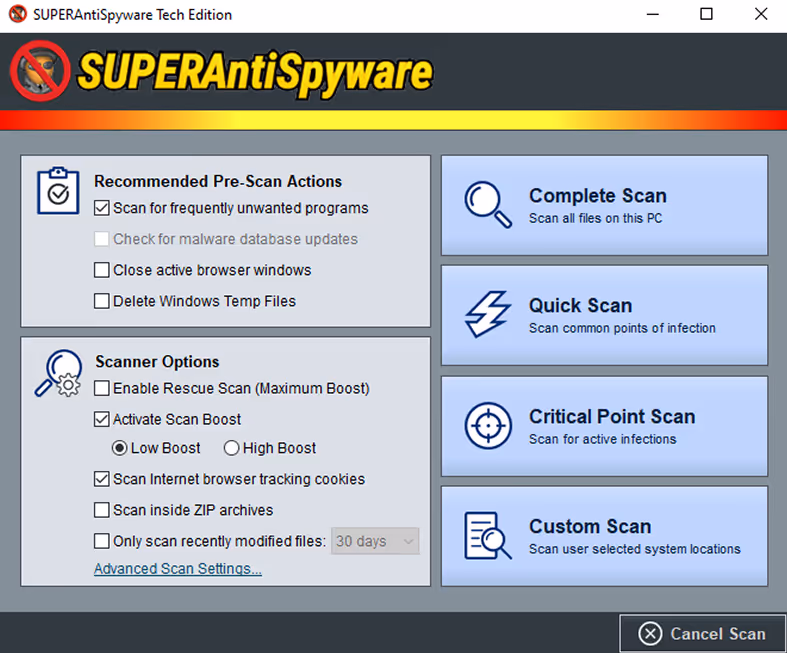Click the title bar application icon
Screen dimensions: 787x653
[18, 14]
